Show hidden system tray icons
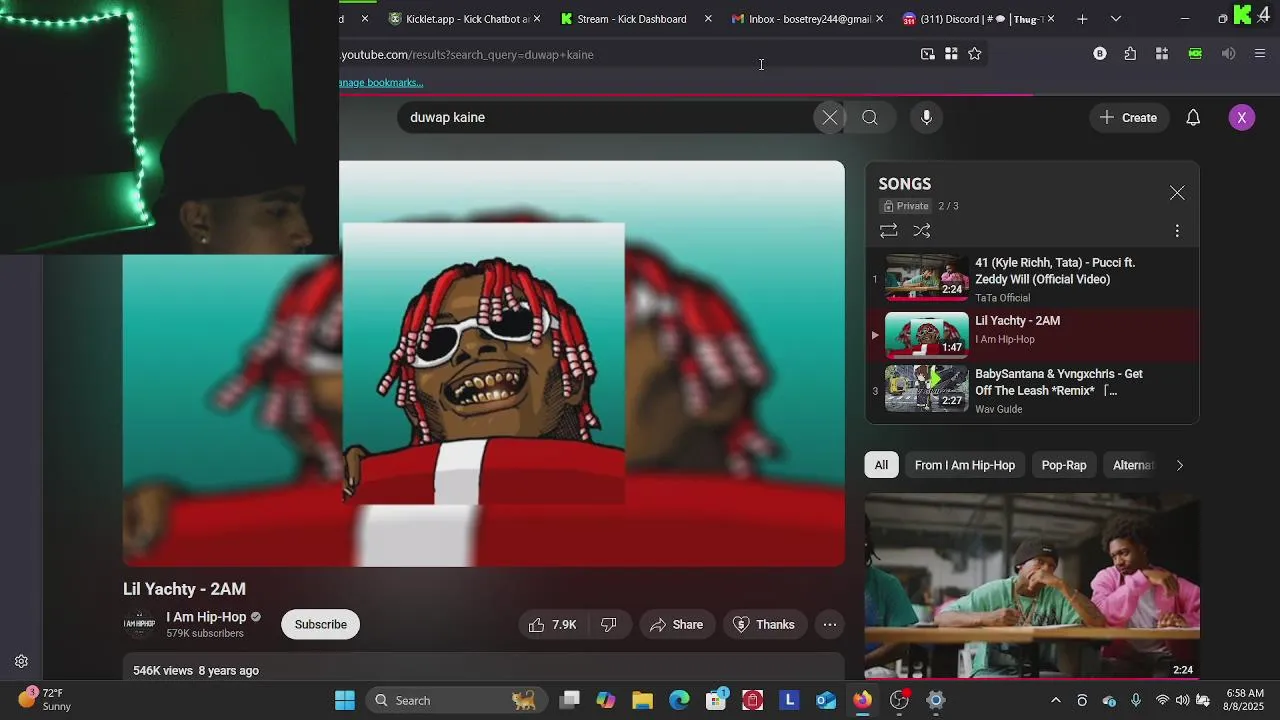 (1055, 701)
